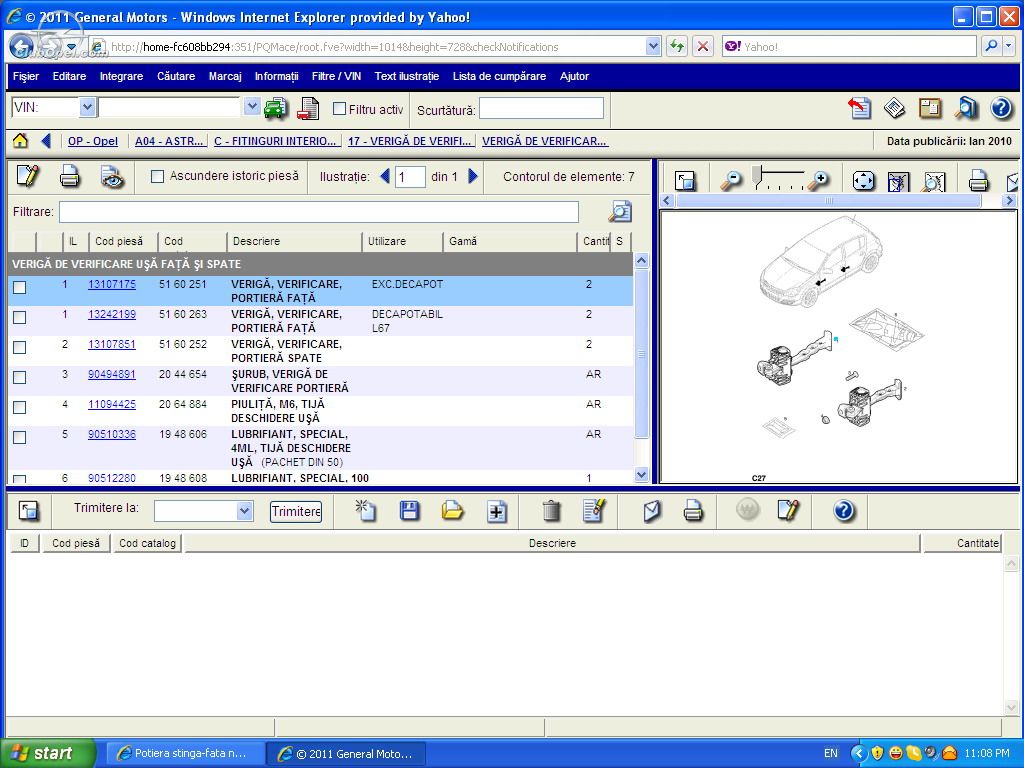Viewport: 1024px width, 768px height.
Task: Click the add item plus icon
Action: tap(496, 511)
